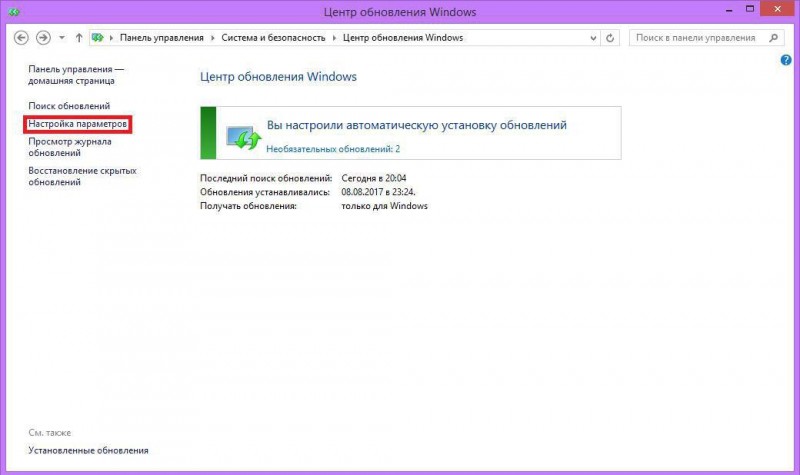Screen dimensions: 800x475
Task: Go up one level with the Up arrow
Action: point(79,38)
